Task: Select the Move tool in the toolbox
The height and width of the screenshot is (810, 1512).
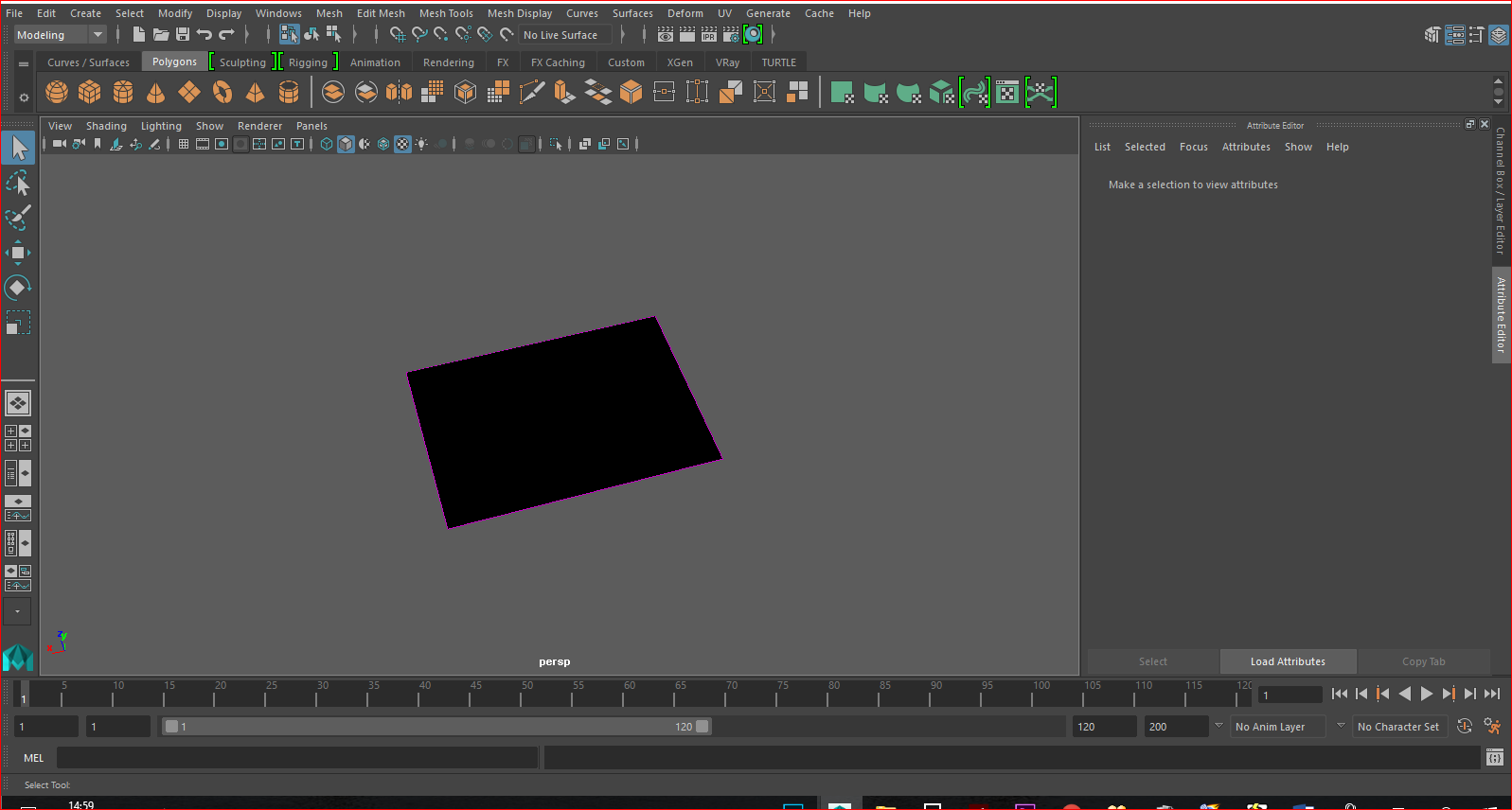Action: tap(18, 253)
